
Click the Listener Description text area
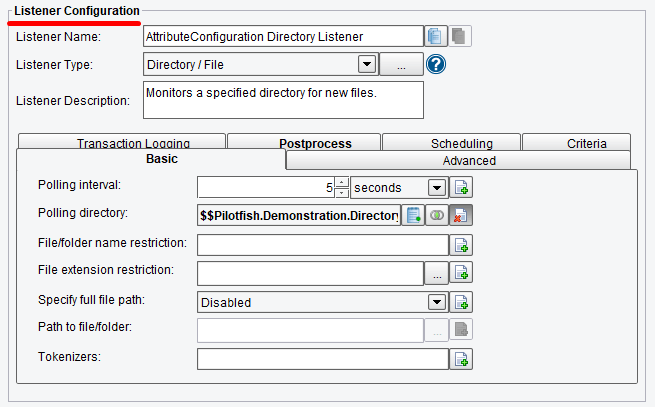click(283, 99)
